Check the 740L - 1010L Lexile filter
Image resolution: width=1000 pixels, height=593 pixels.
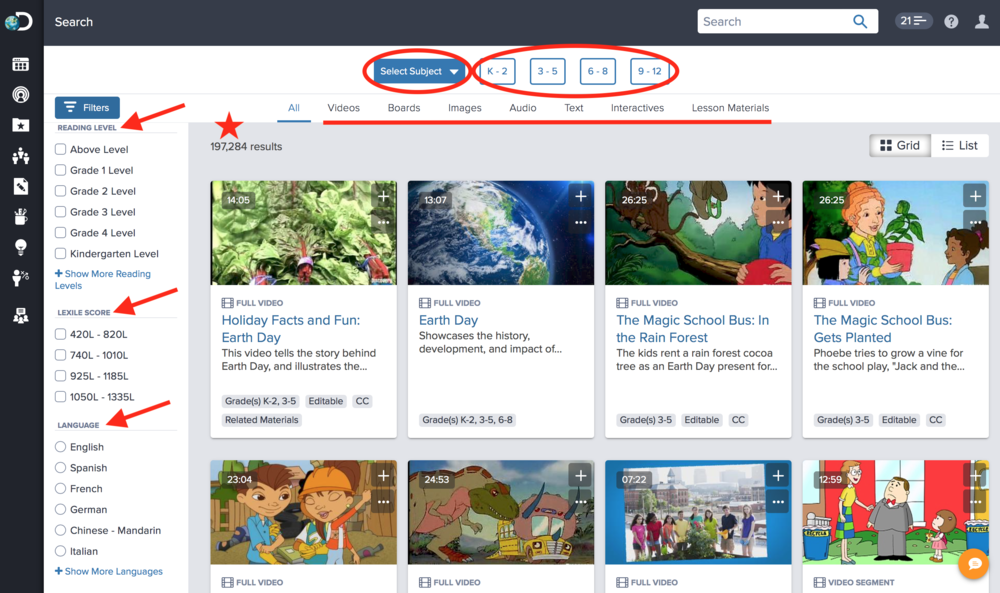point(61,355)
